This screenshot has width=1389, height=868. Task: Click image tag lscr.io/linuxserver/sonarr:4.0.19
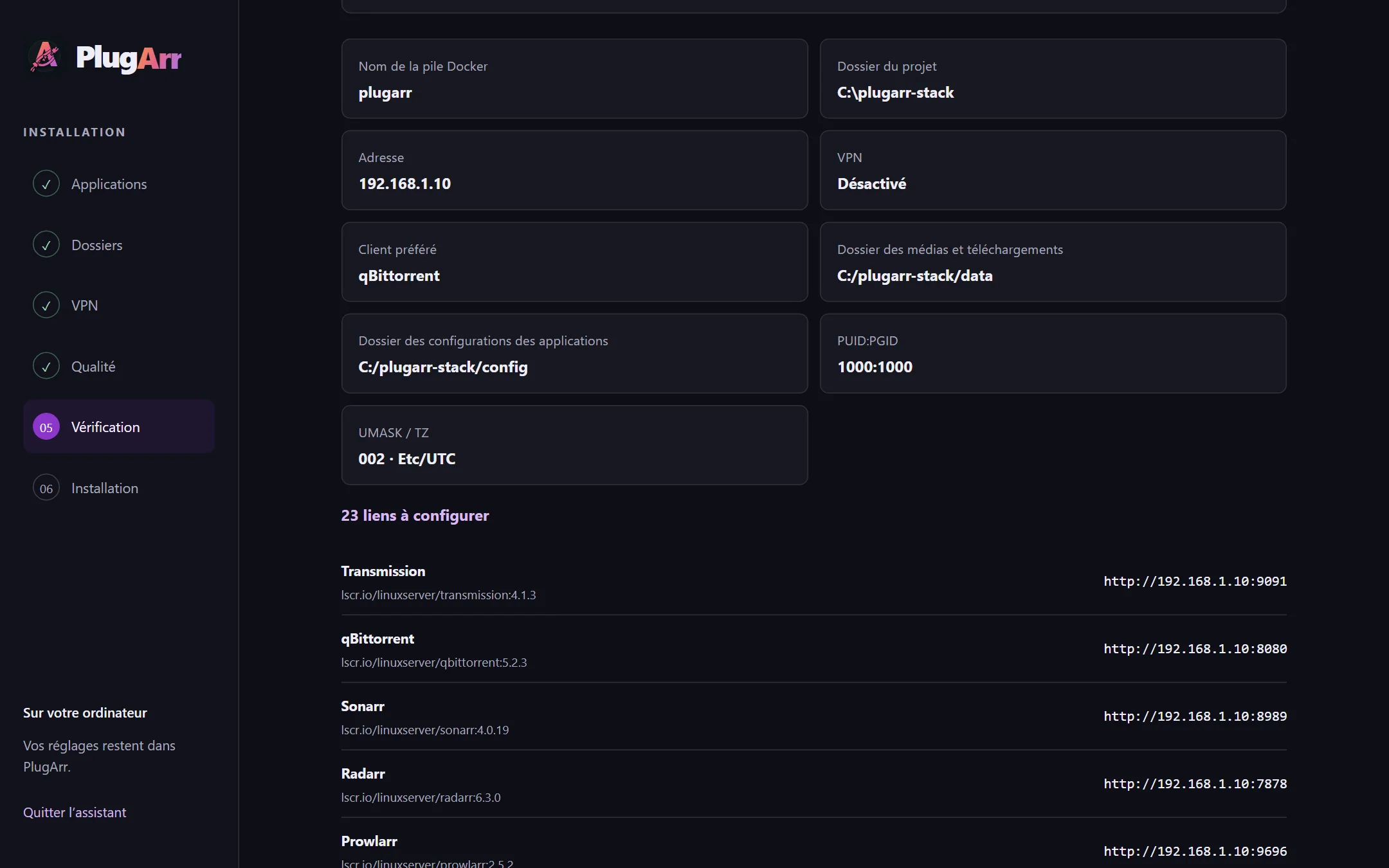coord(425,730)
